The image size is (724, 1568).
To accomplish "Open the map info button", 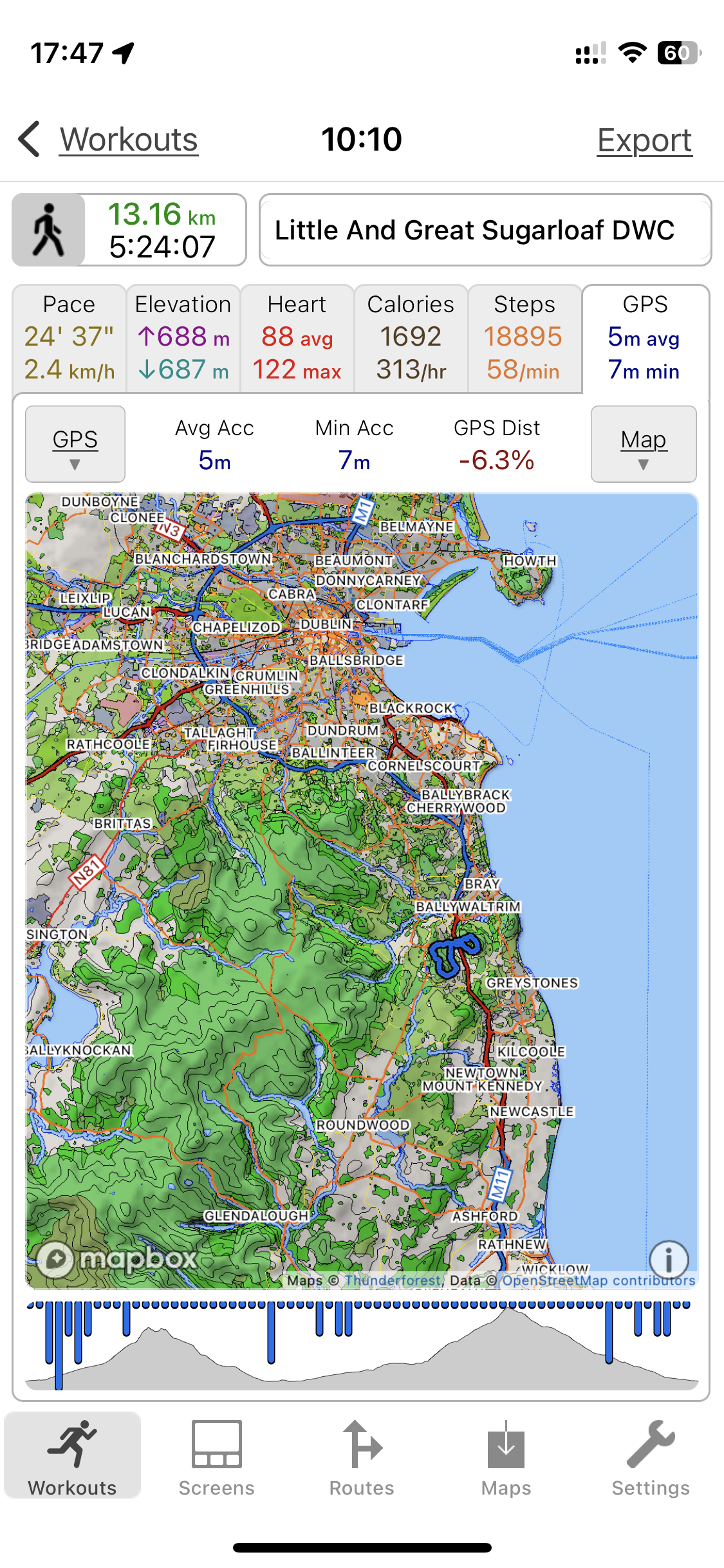I will pyautogui.click(x=669, y=1259).
